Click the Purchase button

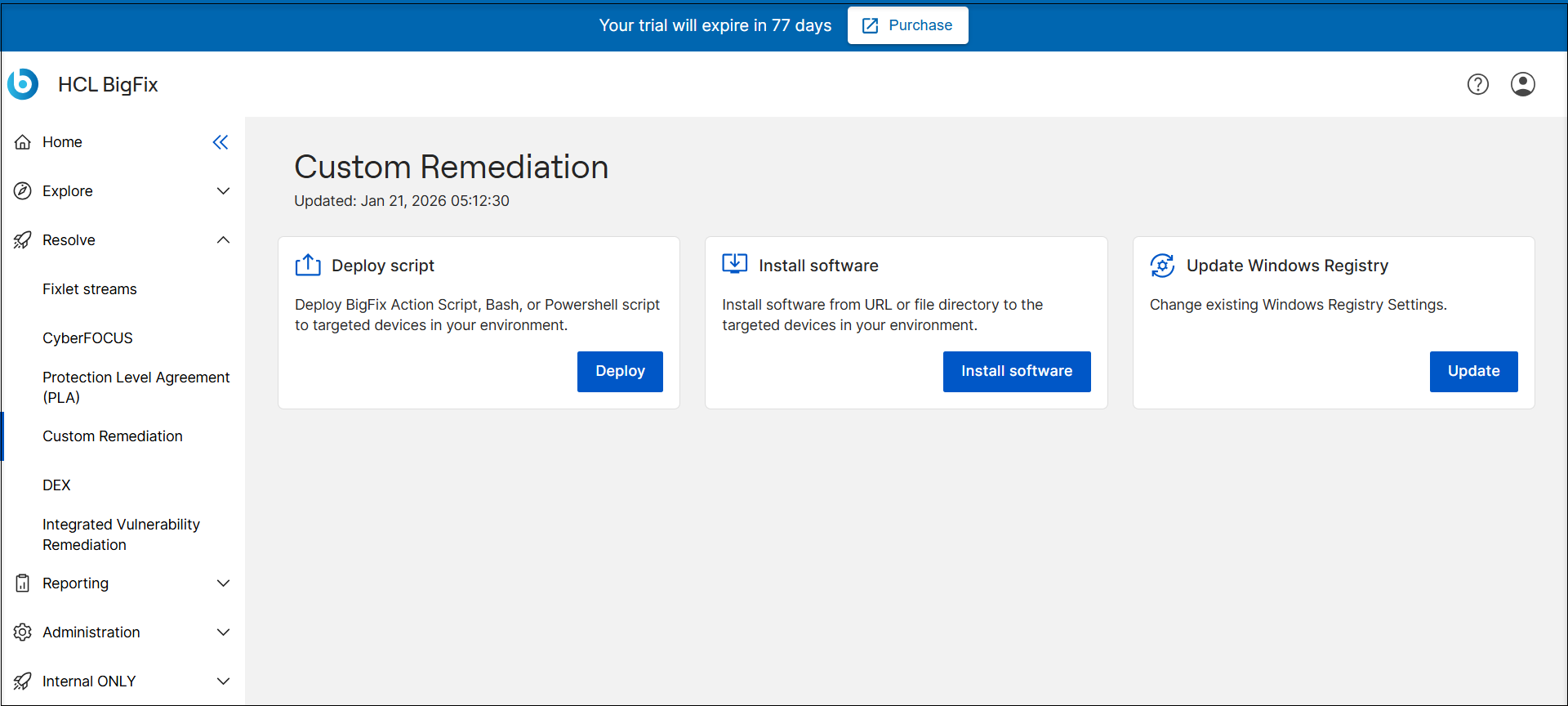click(x=907, y=25)
